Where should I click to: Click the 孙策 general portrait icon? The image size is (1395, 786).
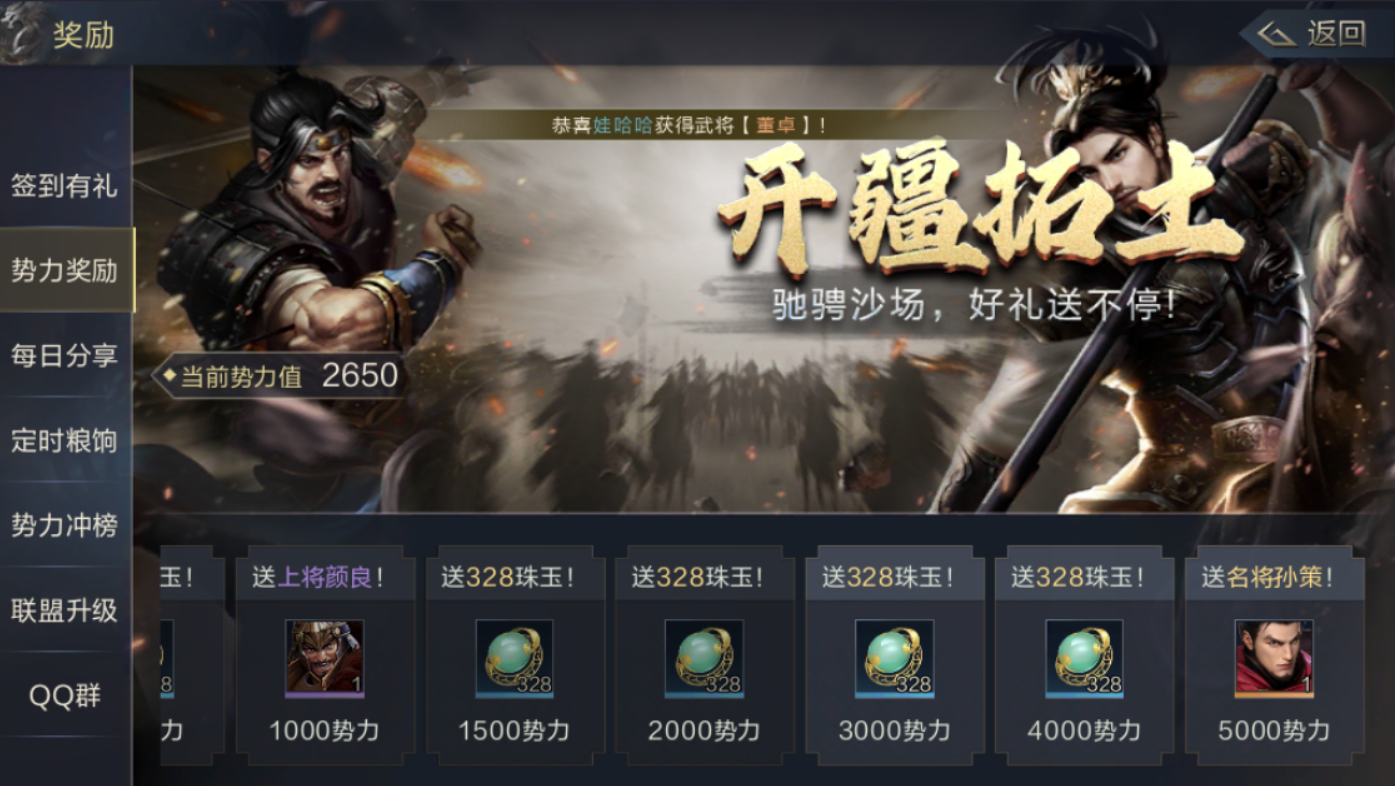(1274, 658)
